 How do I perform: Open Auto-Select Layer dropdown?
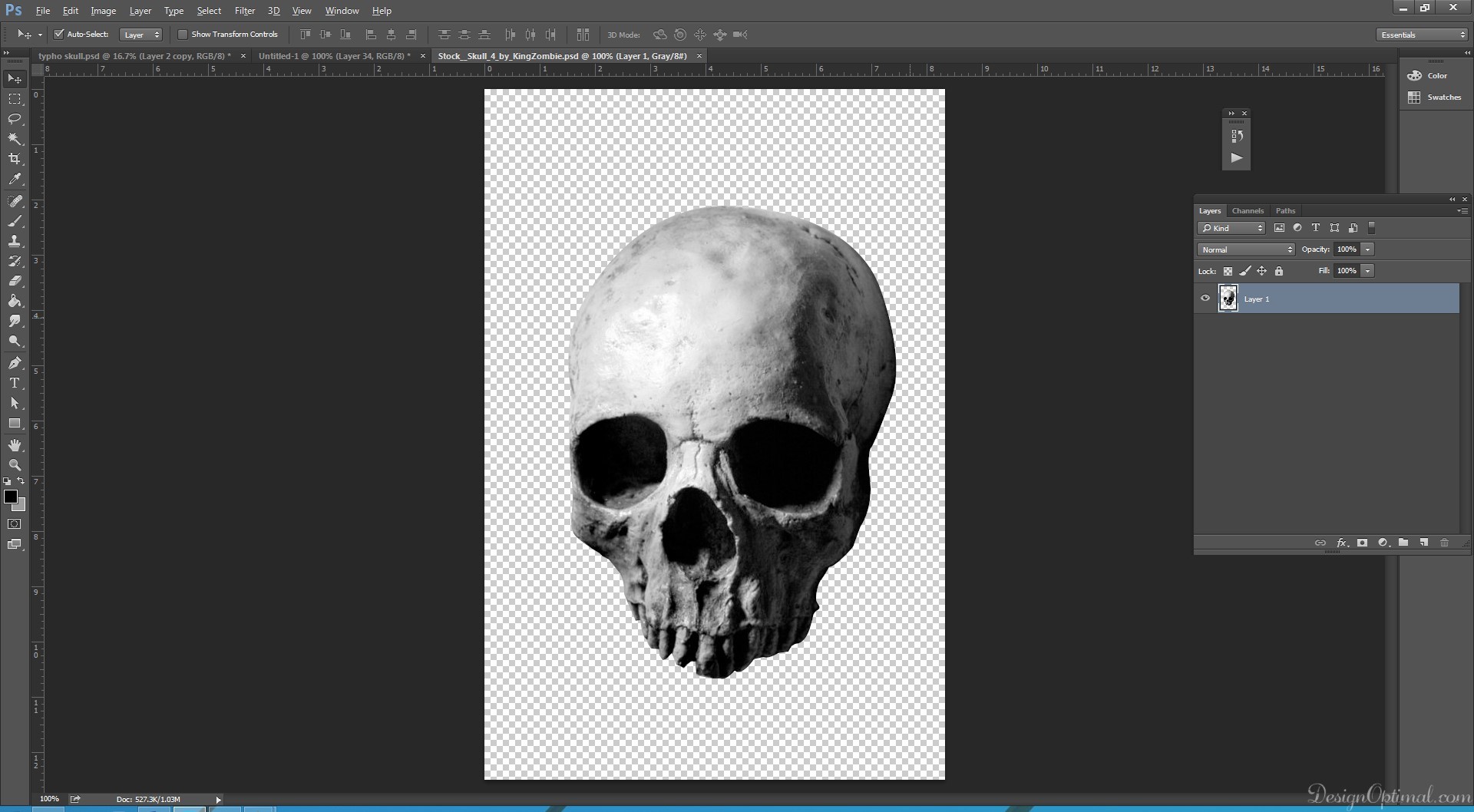(141, 35)
